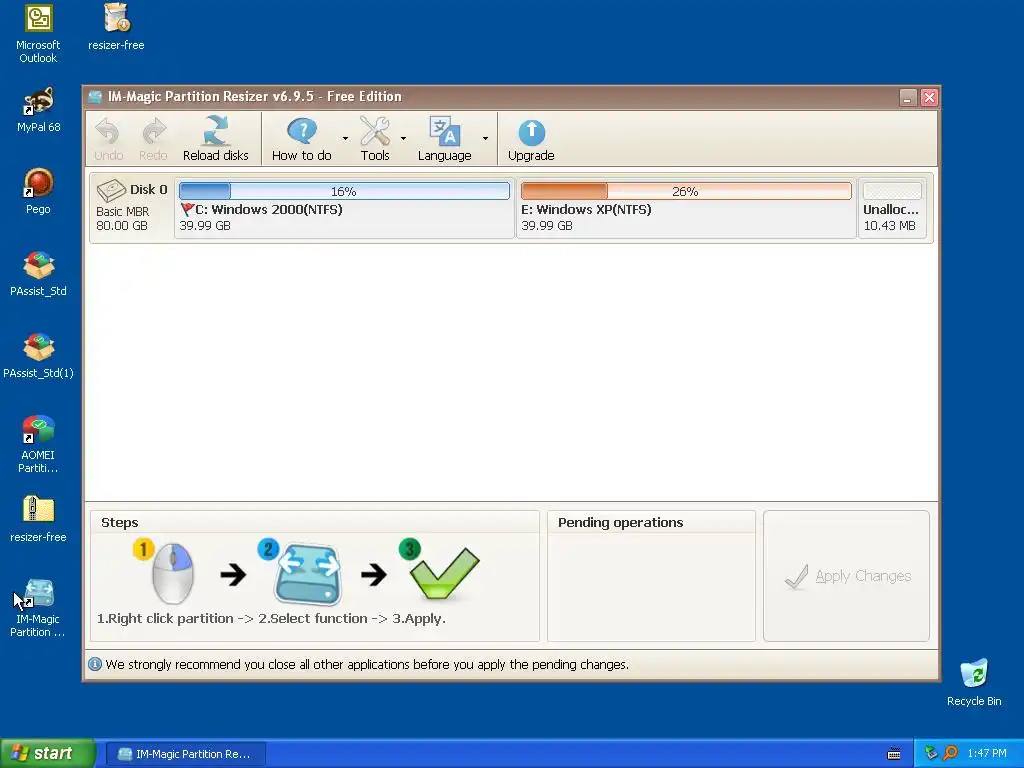Click the keyboard icon on taskbar

tap(894, 754)
